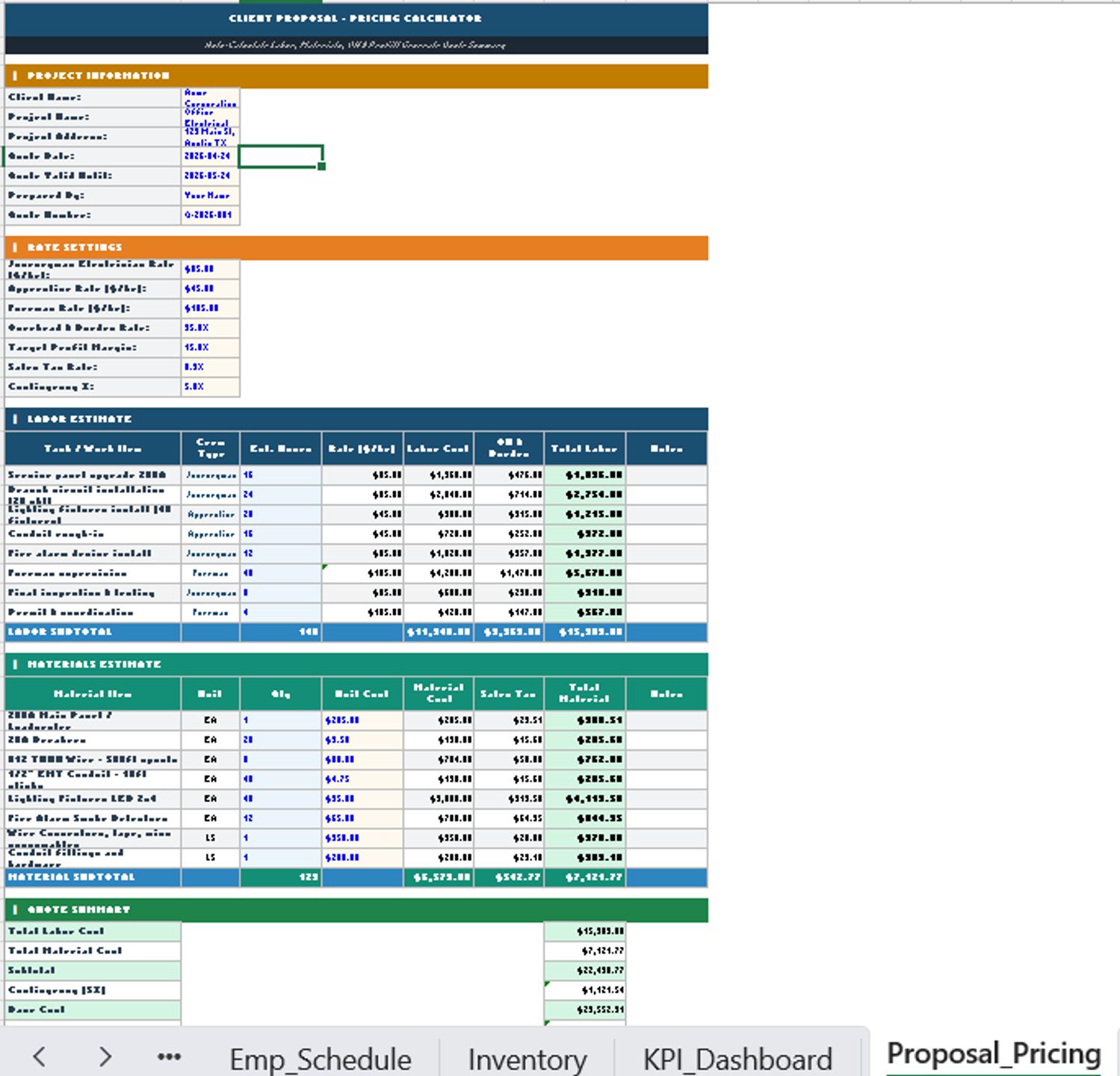Click the next sheet navigation arrow
This screenshot has width=1120, height=1076.
[x=105, y=1057]
